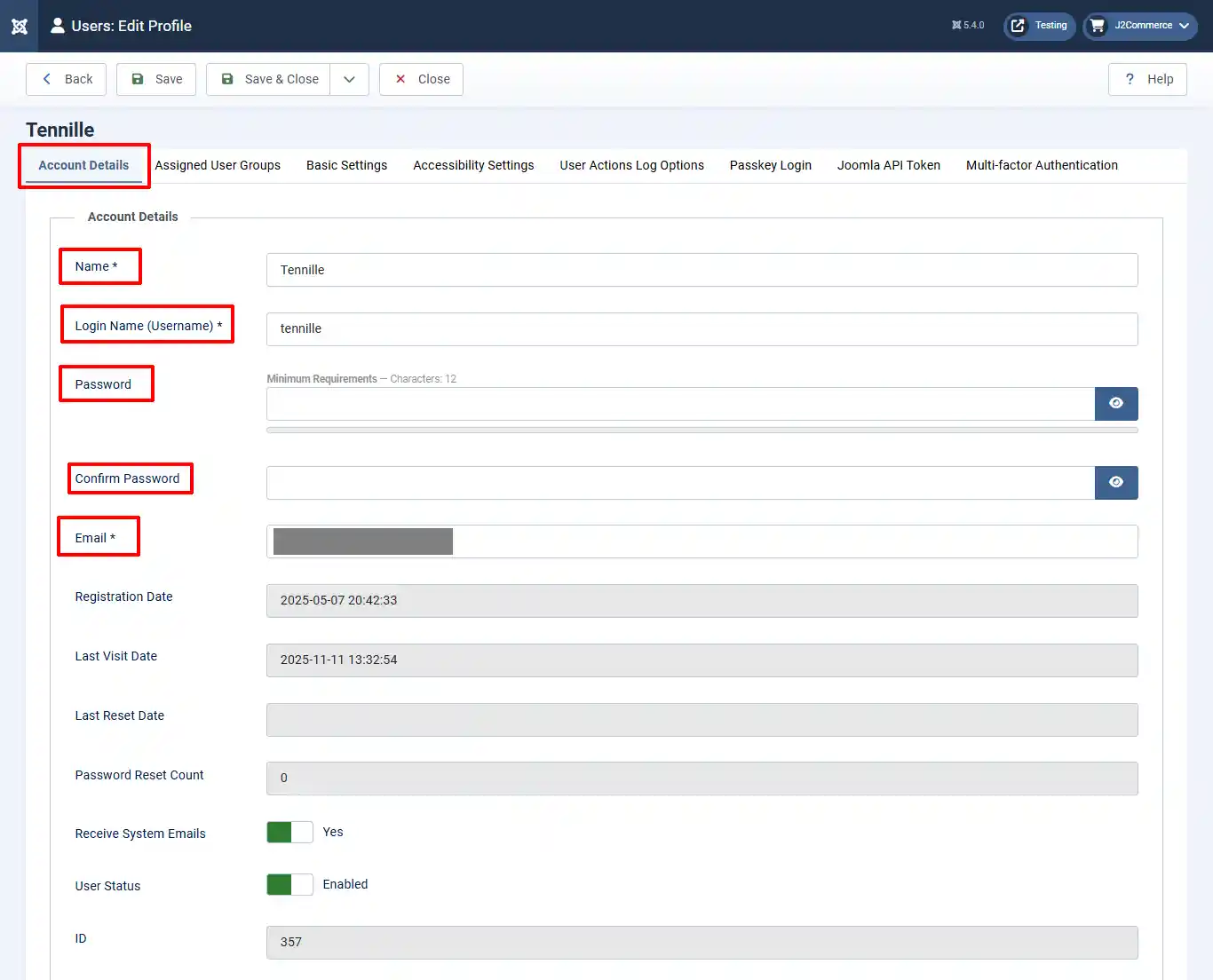Focus the Login Name (Username) field

click(702, 329)
